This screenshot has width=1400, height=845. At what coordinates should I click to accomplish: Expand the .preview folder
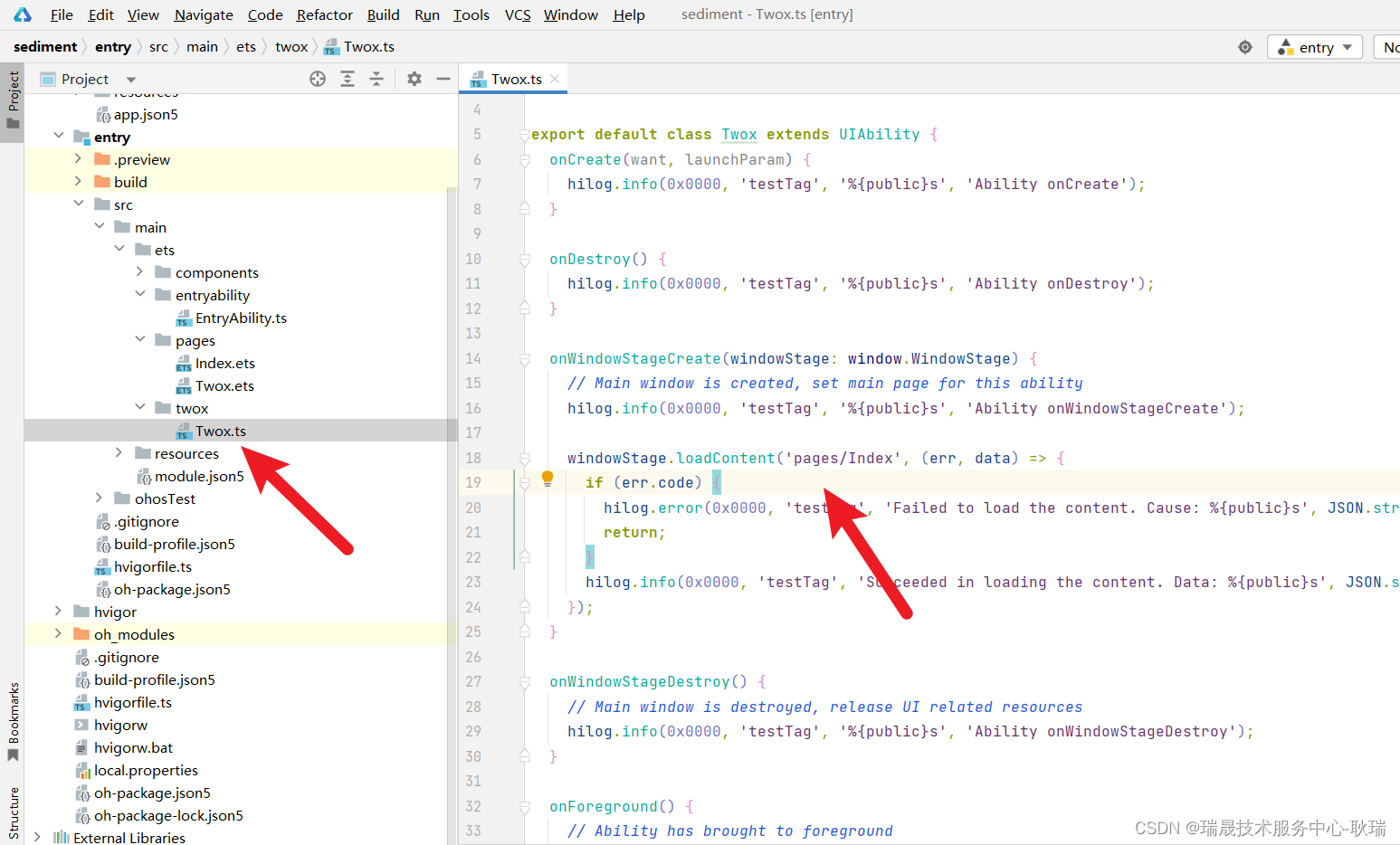coord(79,158)
